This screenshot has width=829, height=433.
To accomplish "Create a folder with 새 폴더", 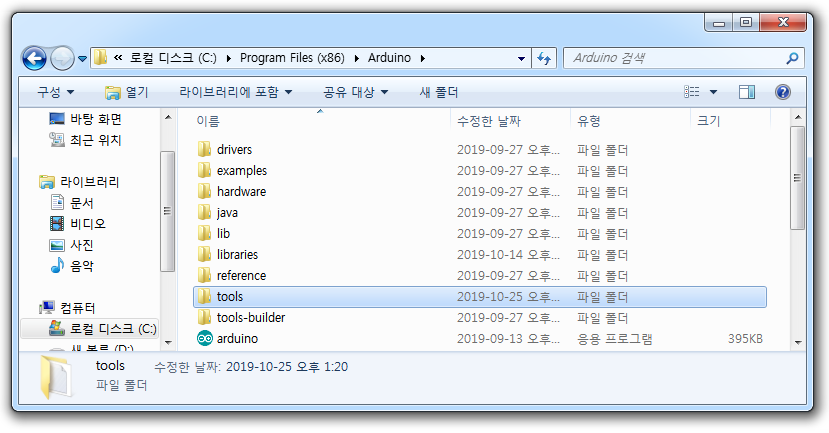I will point(439,92).
